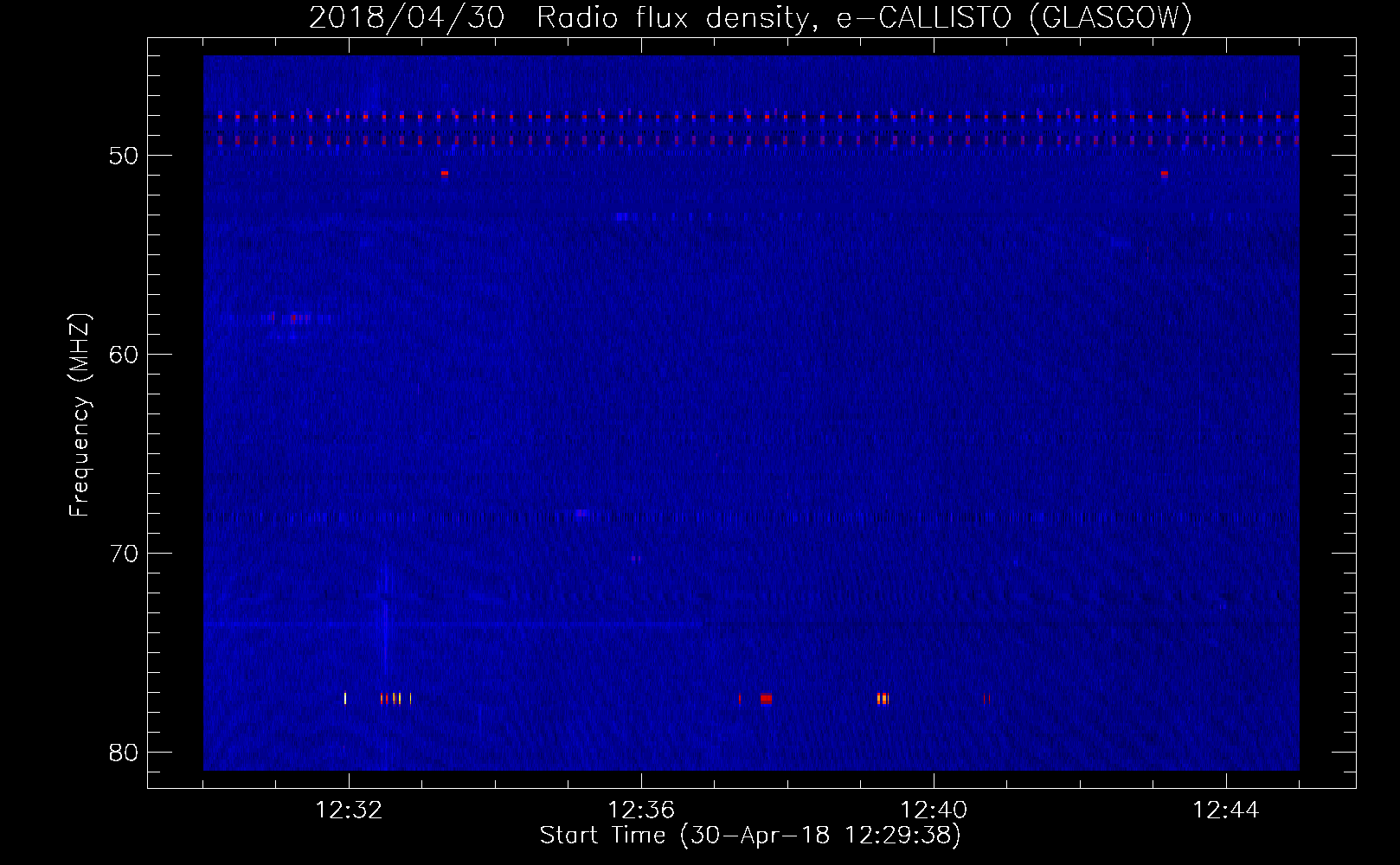Click the red burst near 12:37:40 at 77 MHz

(x=766, y=699)
